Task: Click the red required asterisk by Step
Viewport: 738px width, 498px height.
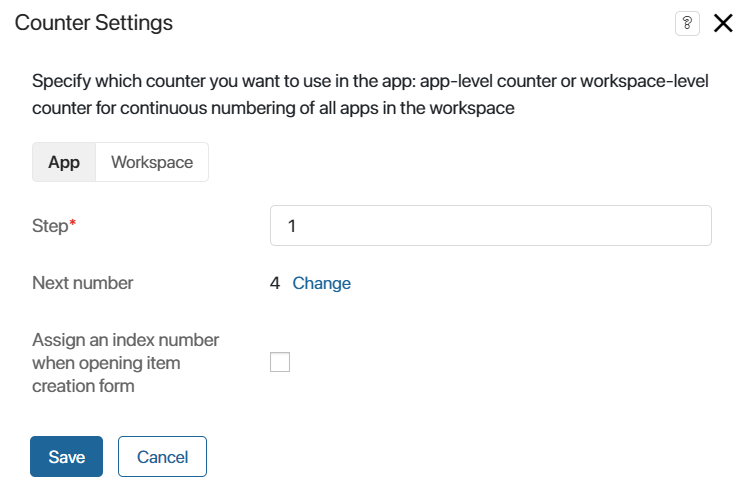Action: click(x=72, y=222)
